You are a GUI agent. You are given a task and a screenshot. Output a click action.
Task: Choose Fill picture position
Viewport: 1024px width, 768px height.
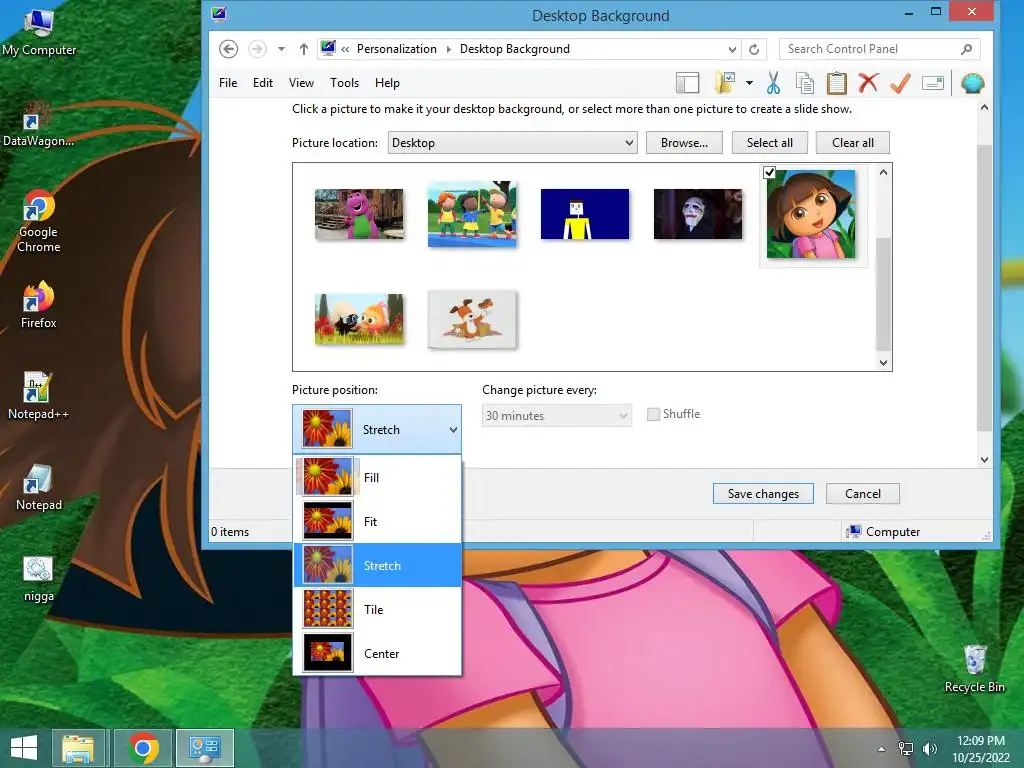click(x=377, y=477)
